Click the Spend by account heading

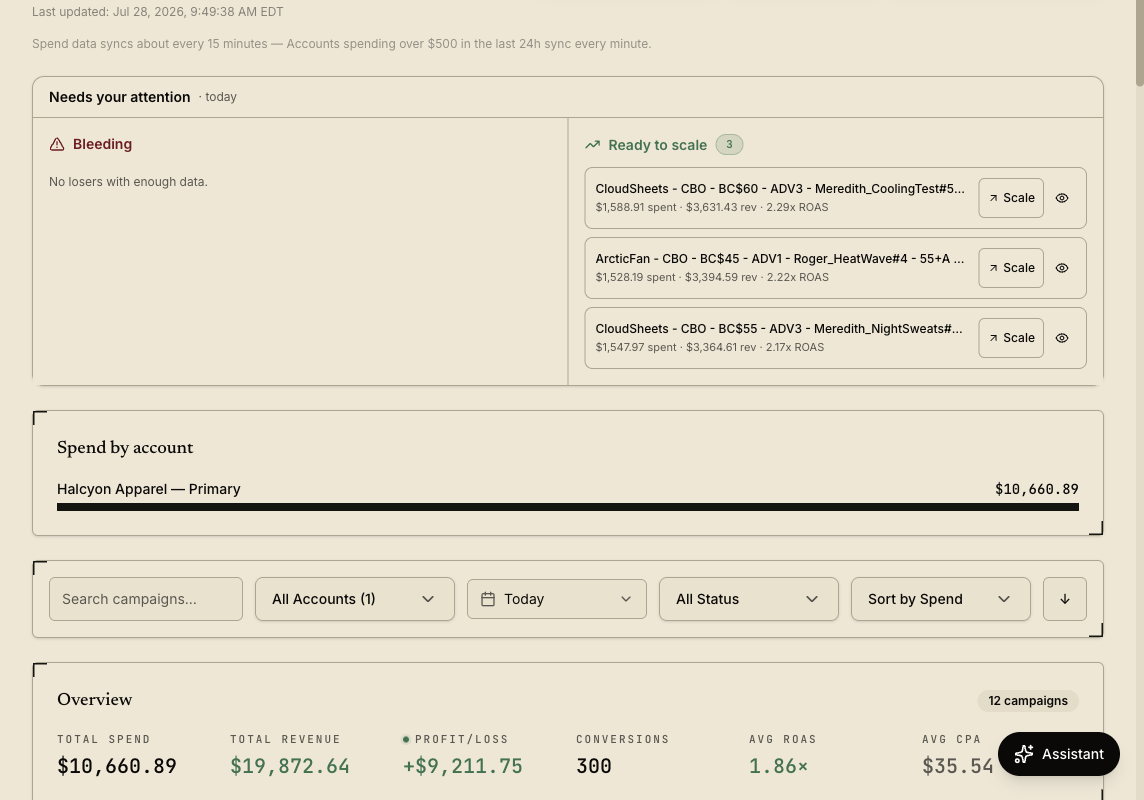(x=125, y=448)
